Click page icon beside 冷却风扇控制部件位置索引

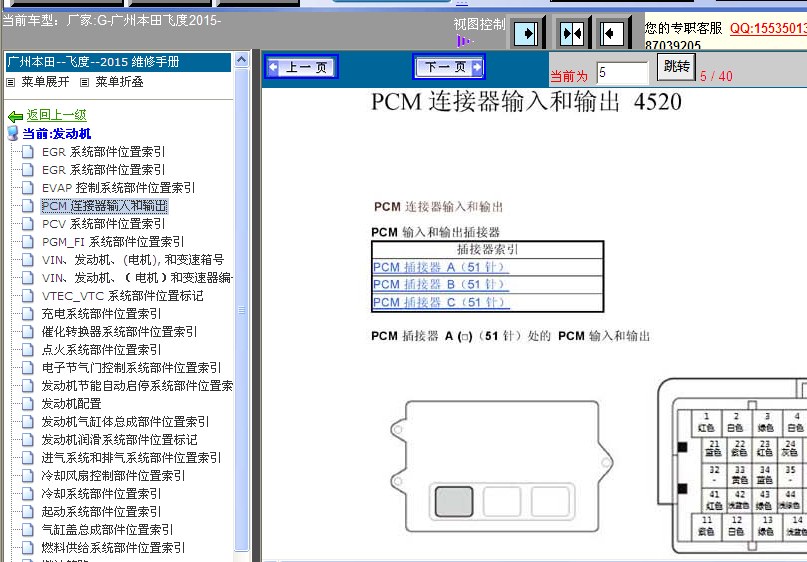(x=28, y=476)
